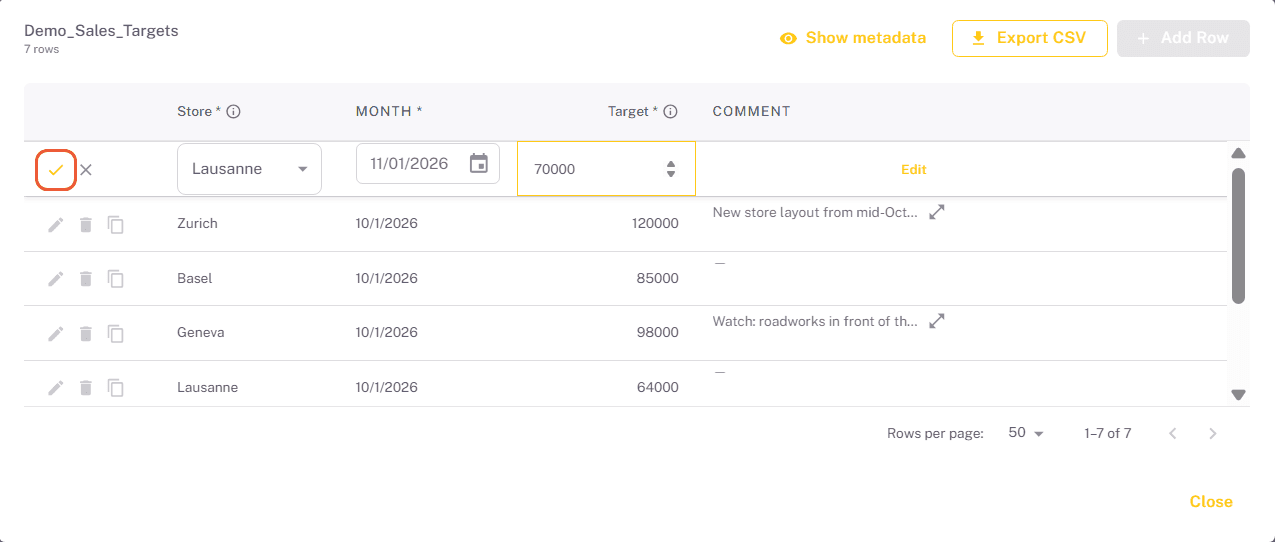Edit the Lausanne 64000 row with the pencil icon
This screenshot has width=1275, height=542.
[x=56, y=387]
